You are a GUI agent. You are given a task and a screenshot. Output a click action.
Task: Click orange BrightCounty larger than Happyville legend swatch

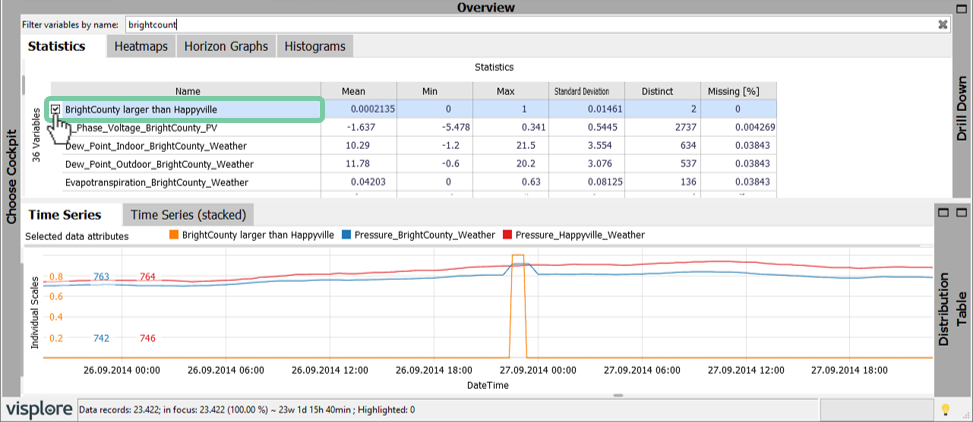(174, 235)
